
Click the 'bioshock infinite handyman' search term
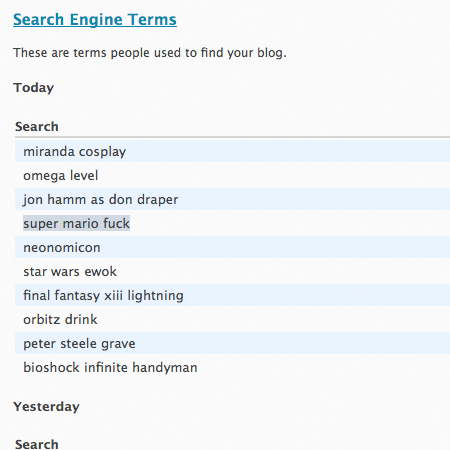point(110,367)
